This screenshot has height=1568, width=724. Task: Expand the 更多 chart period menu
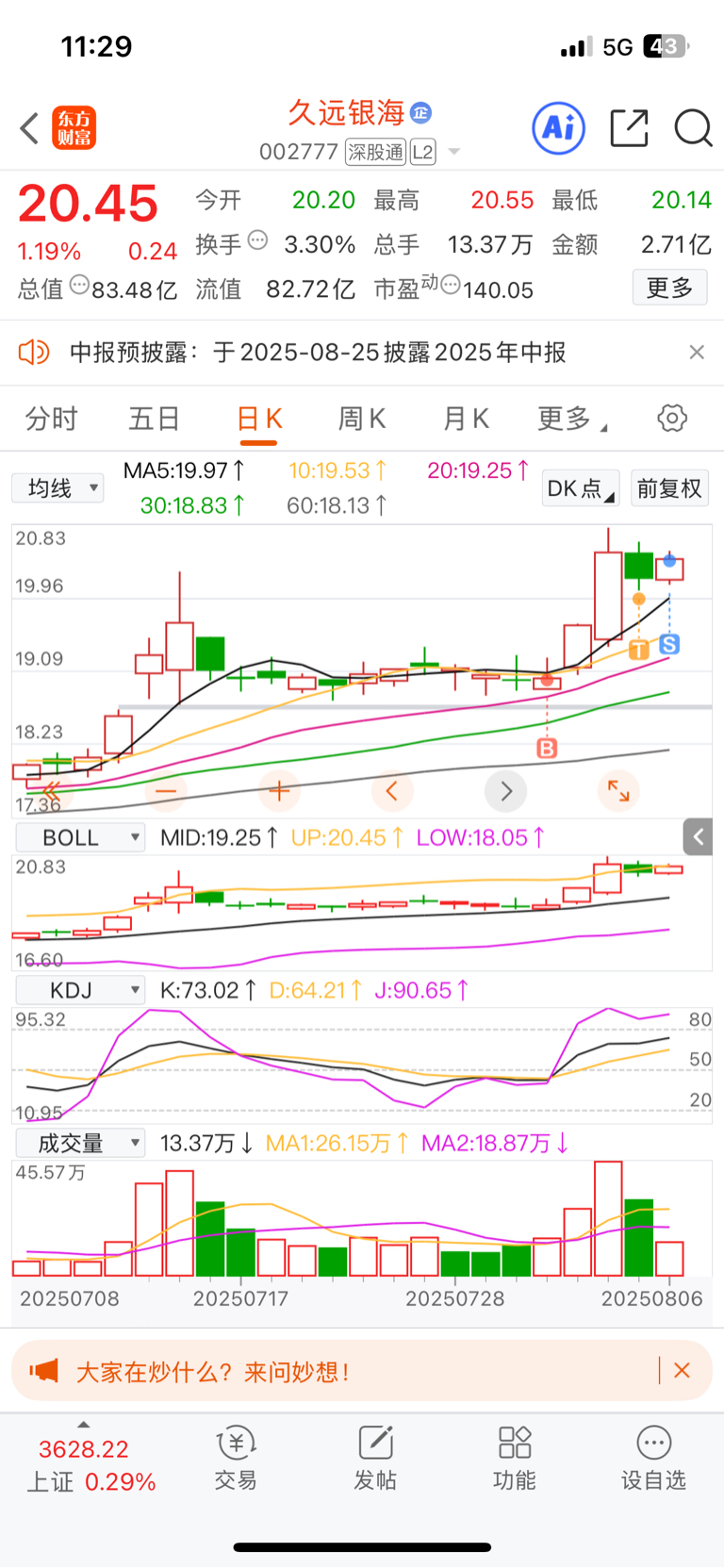click(571, 419)
